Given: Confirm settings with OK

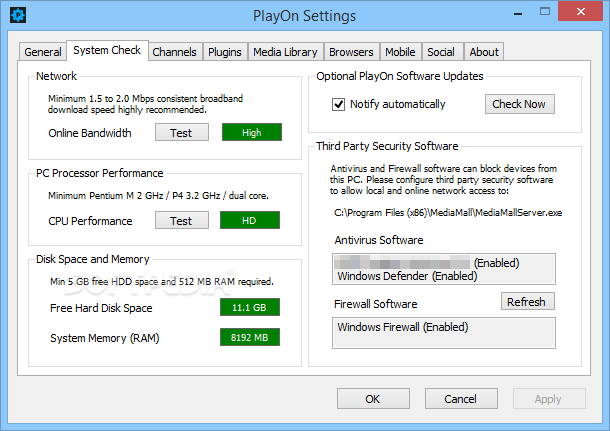Looking at the screenshot, I should pos(373,399).
